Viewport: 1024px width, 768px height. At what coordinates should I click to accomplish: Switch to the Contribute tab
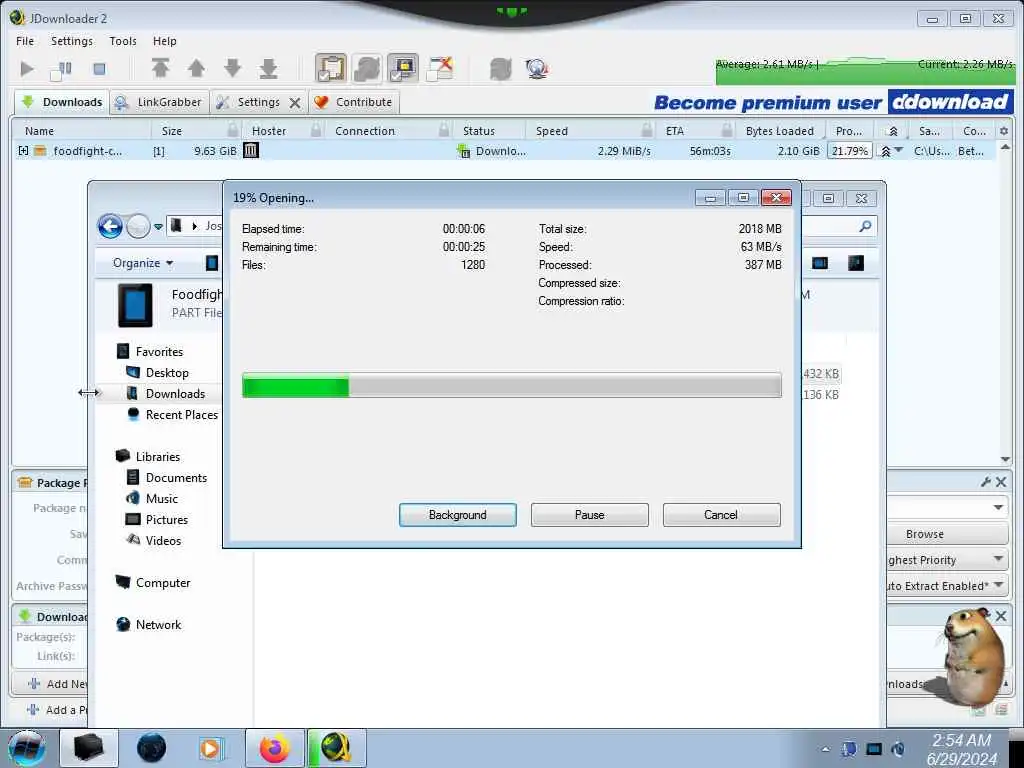353,102
